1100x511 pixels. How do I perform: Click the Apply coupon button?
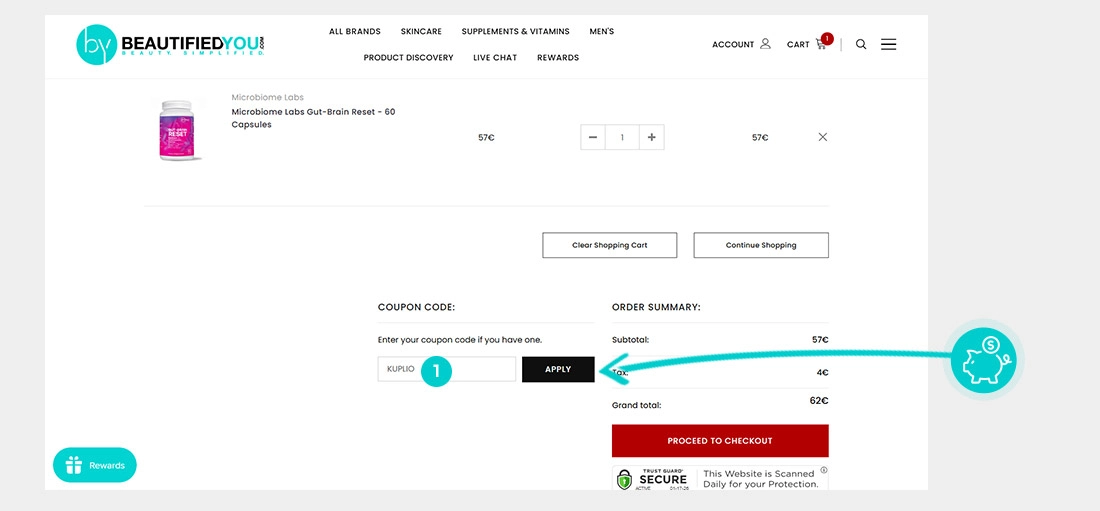[558, 369]
